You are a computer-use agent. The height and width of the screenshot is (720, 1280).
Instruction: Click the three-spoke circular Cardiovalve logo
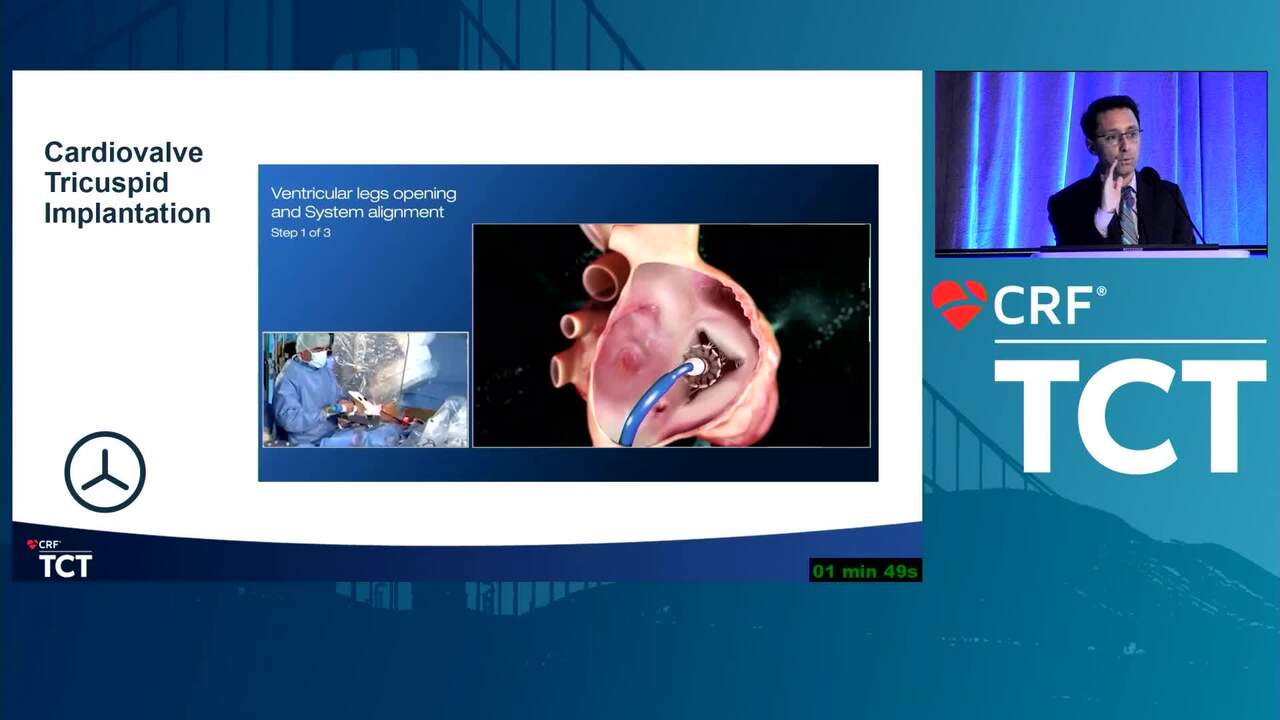tap(105, 472)
